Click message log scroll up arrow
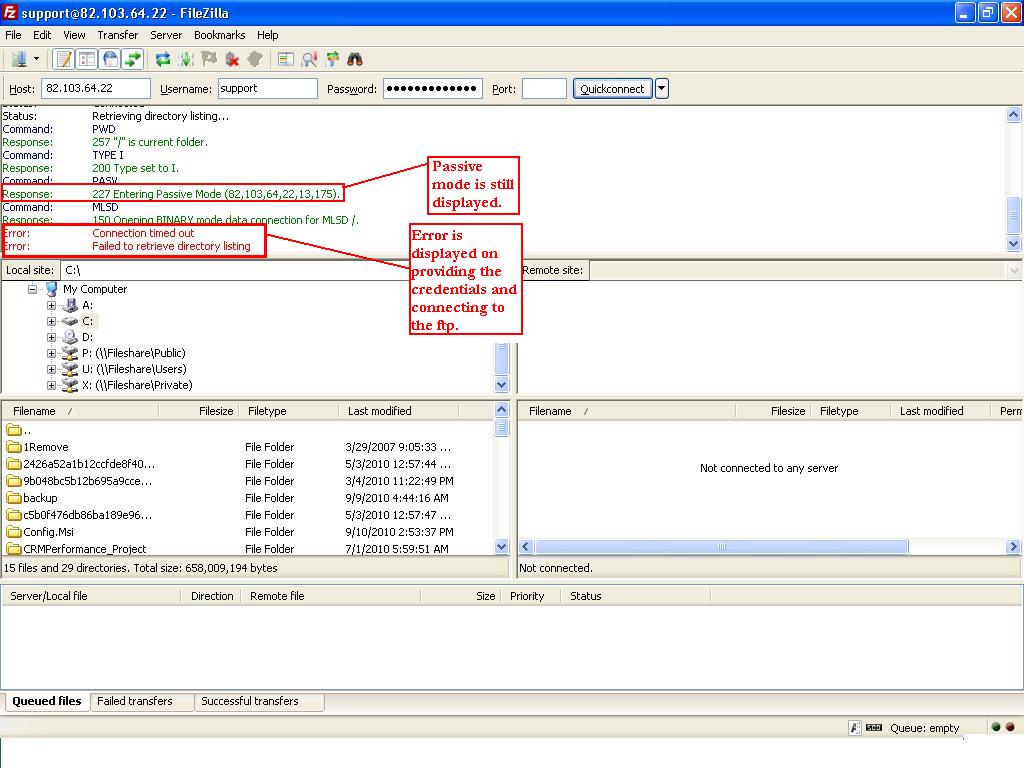Screen dimensions: 1024x768 [1014, 115]
